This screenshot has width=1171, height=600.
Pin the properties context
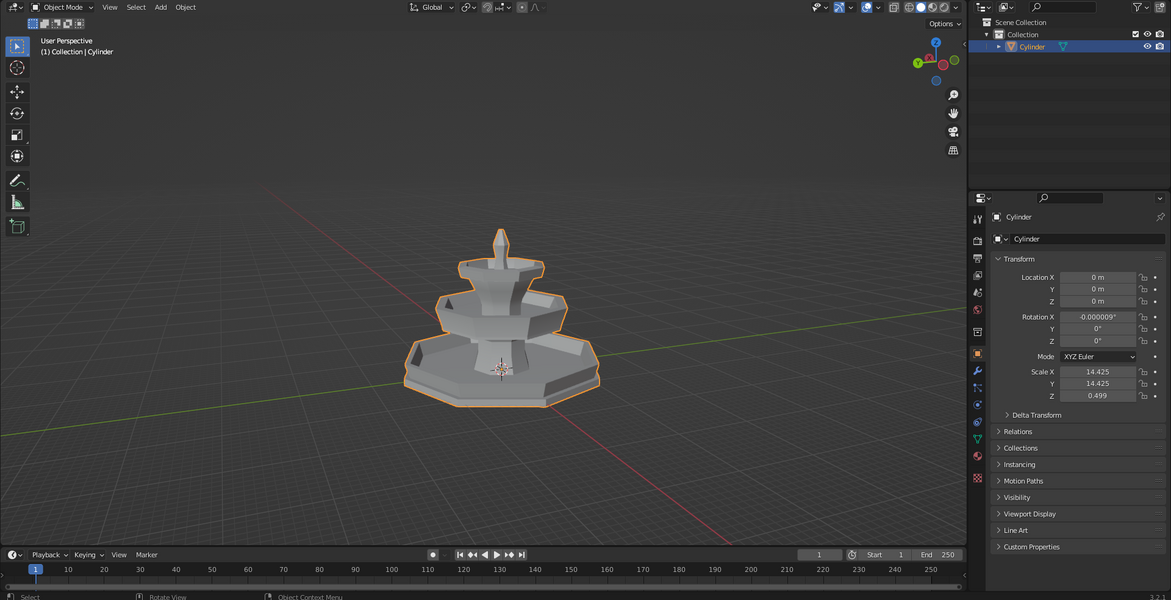point(1160,217)
